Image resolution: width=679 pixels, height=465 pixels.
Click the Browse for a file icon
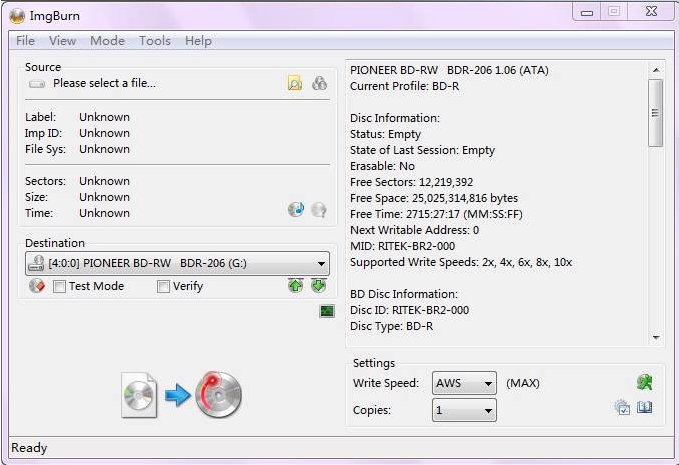(295, 83)
